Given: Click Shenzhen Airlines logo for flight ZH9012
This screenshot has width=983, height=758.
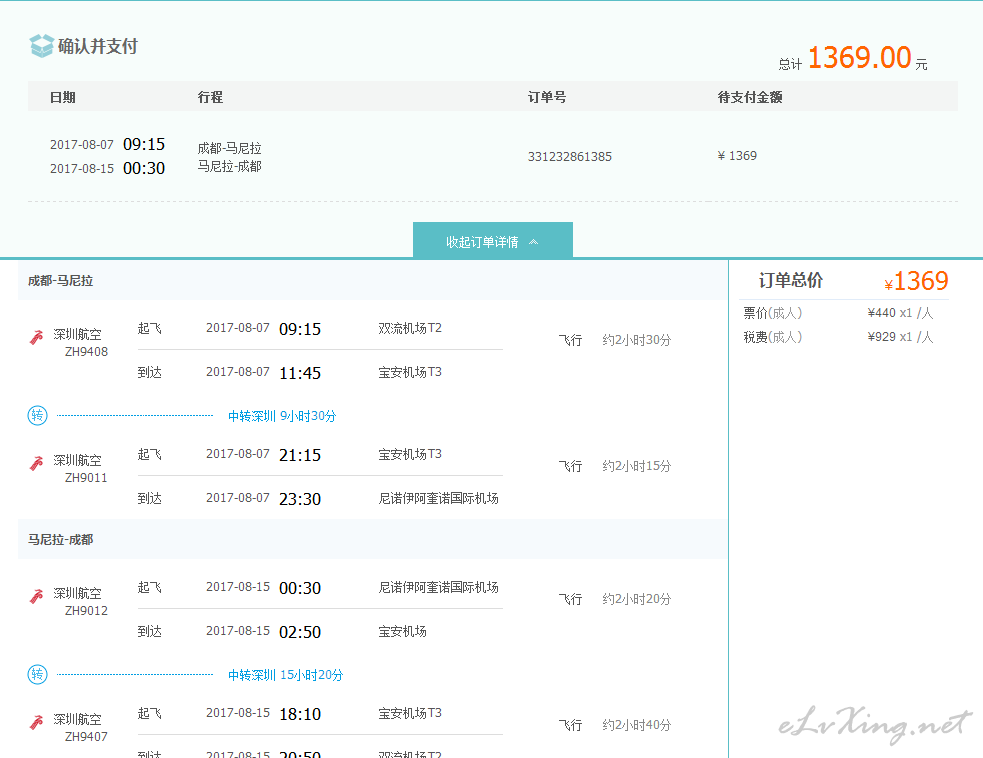Looking at the screenshot, I should point(36,596).
